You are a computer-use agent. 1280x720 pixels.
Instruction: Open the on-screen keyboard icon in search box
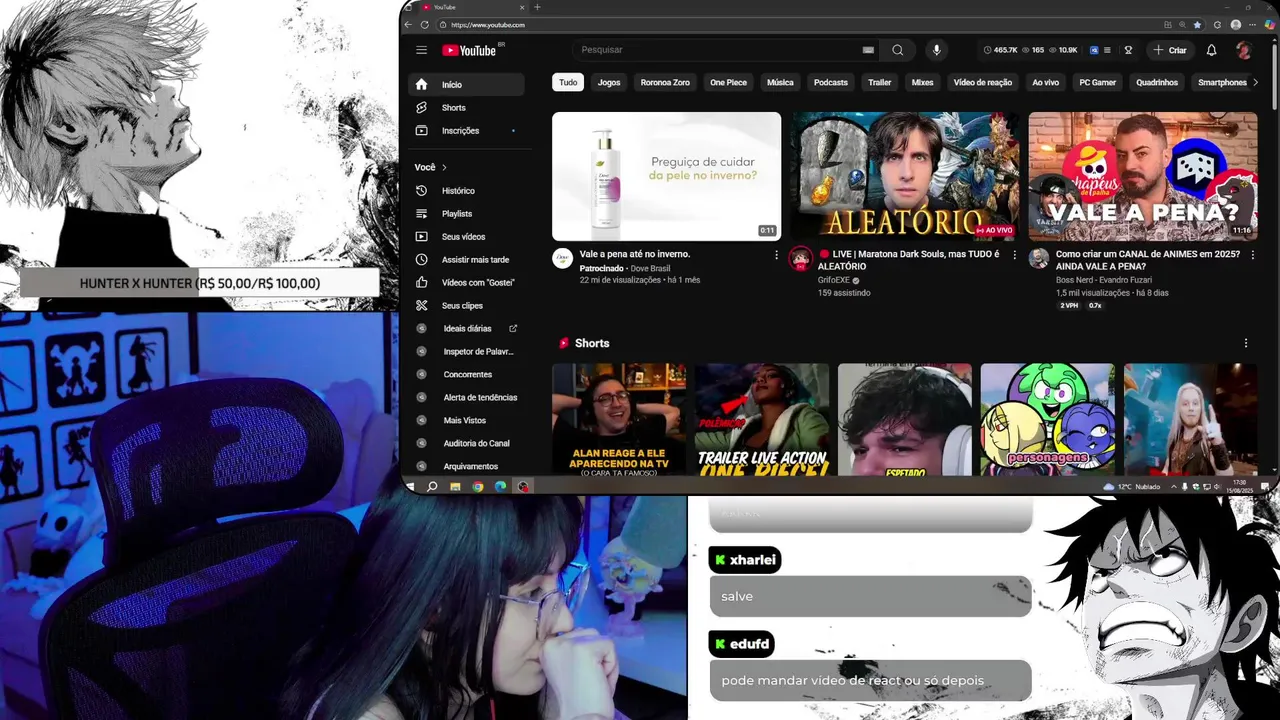pyautogui.click(x=868, y=50)
